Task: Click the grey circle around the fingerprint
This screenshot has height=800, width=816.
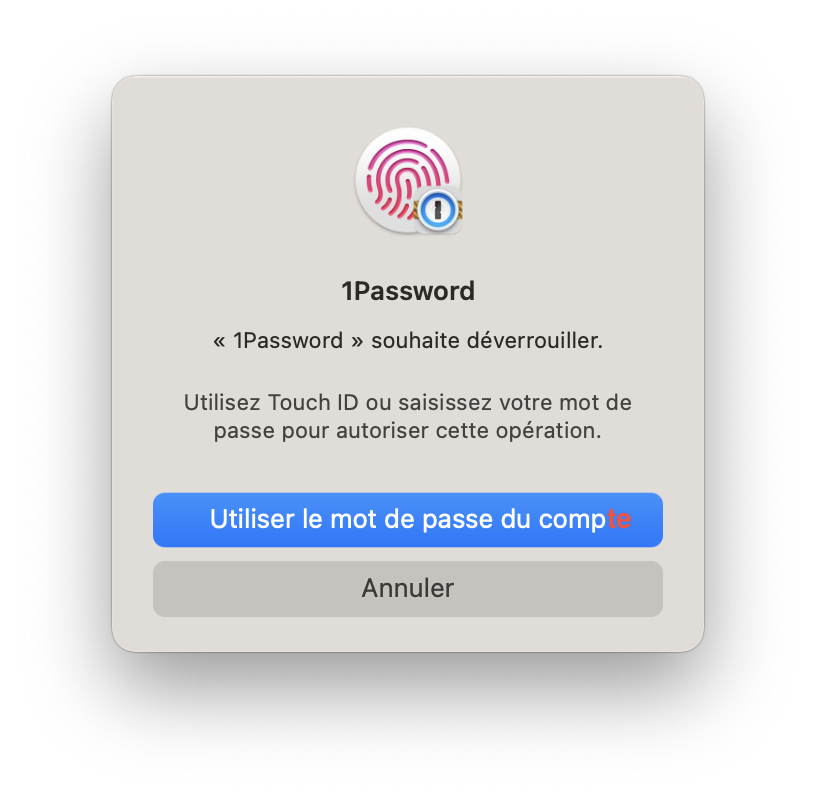Action: tap(408, 180)
